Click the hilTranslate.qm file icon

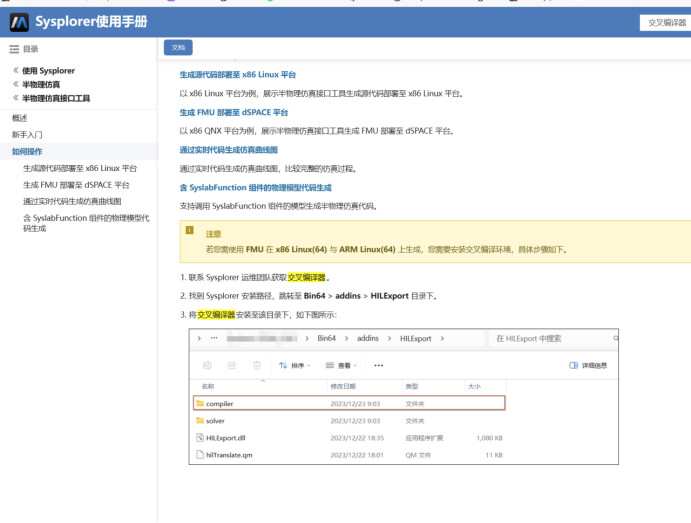pos(200,455)
